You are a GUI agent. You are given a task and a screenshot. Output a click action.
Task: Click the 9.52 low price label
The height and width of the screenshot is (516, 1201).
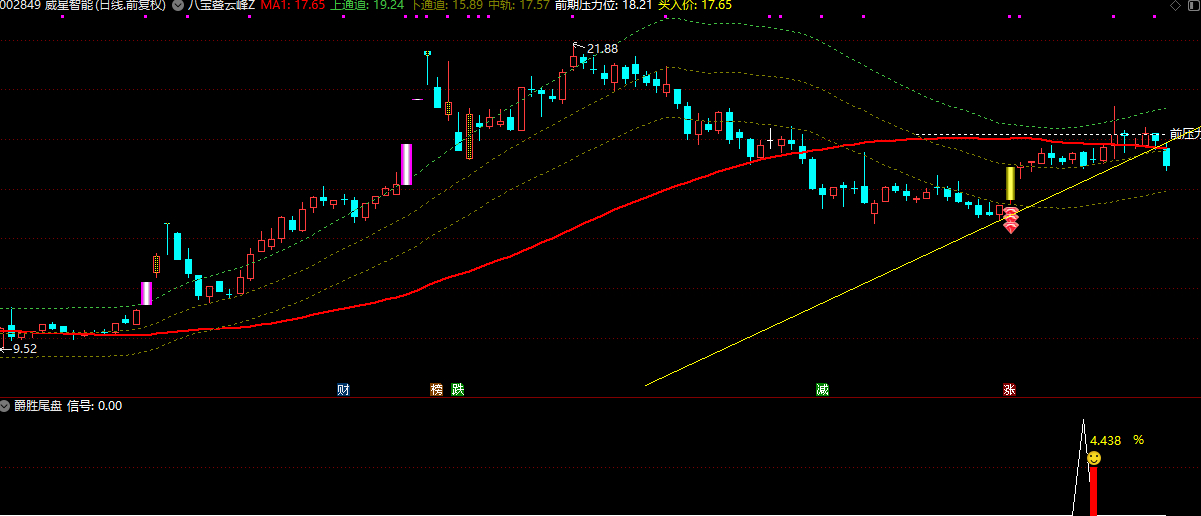24,349
